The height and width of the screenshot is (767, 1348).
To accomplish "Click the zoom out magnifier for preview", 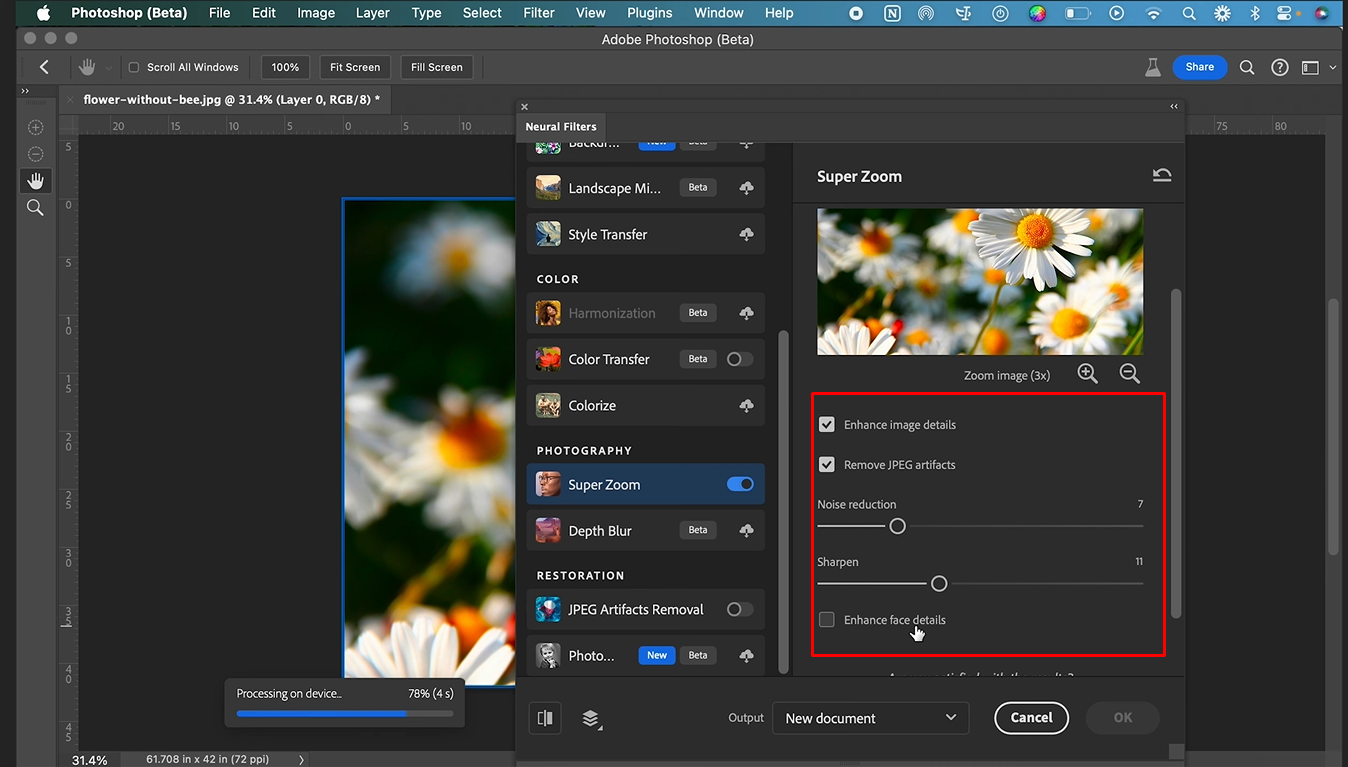I will tap(1129, 374).
